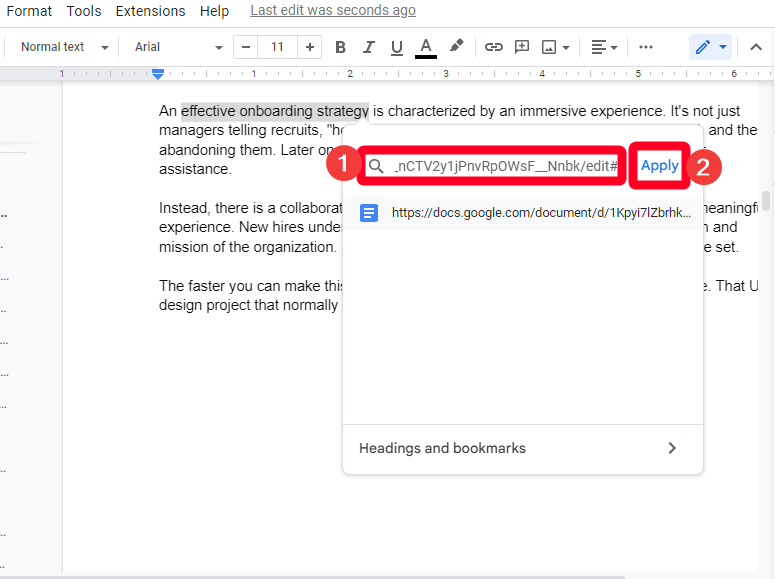Open the text alignment options
Image resolution: width=775 pixels, height=579 pixels.
click(x=604, y=47)
